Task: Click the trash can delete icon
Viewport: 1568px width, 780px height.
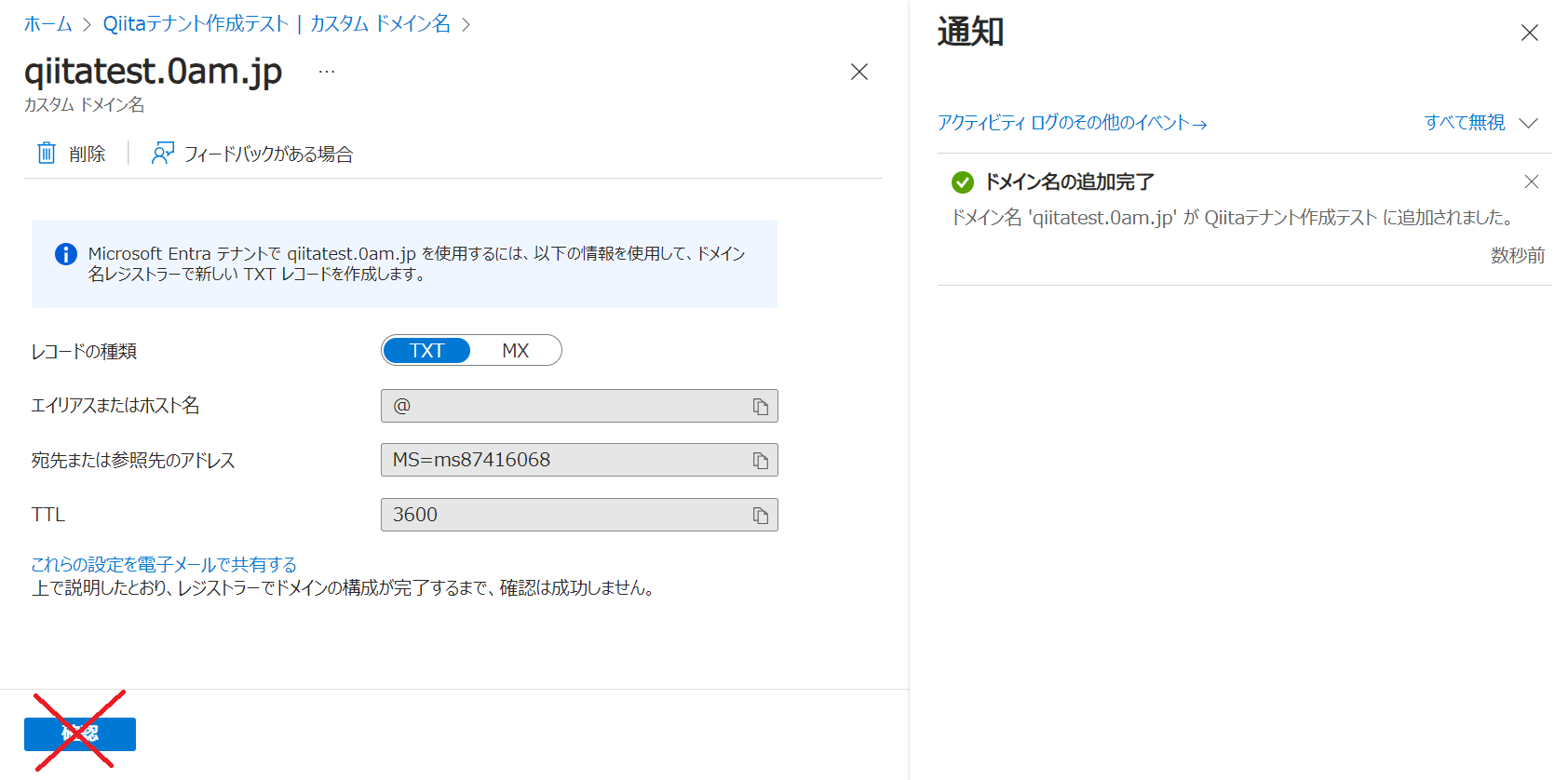Action: pyautogui.click(x=47, y=154)
